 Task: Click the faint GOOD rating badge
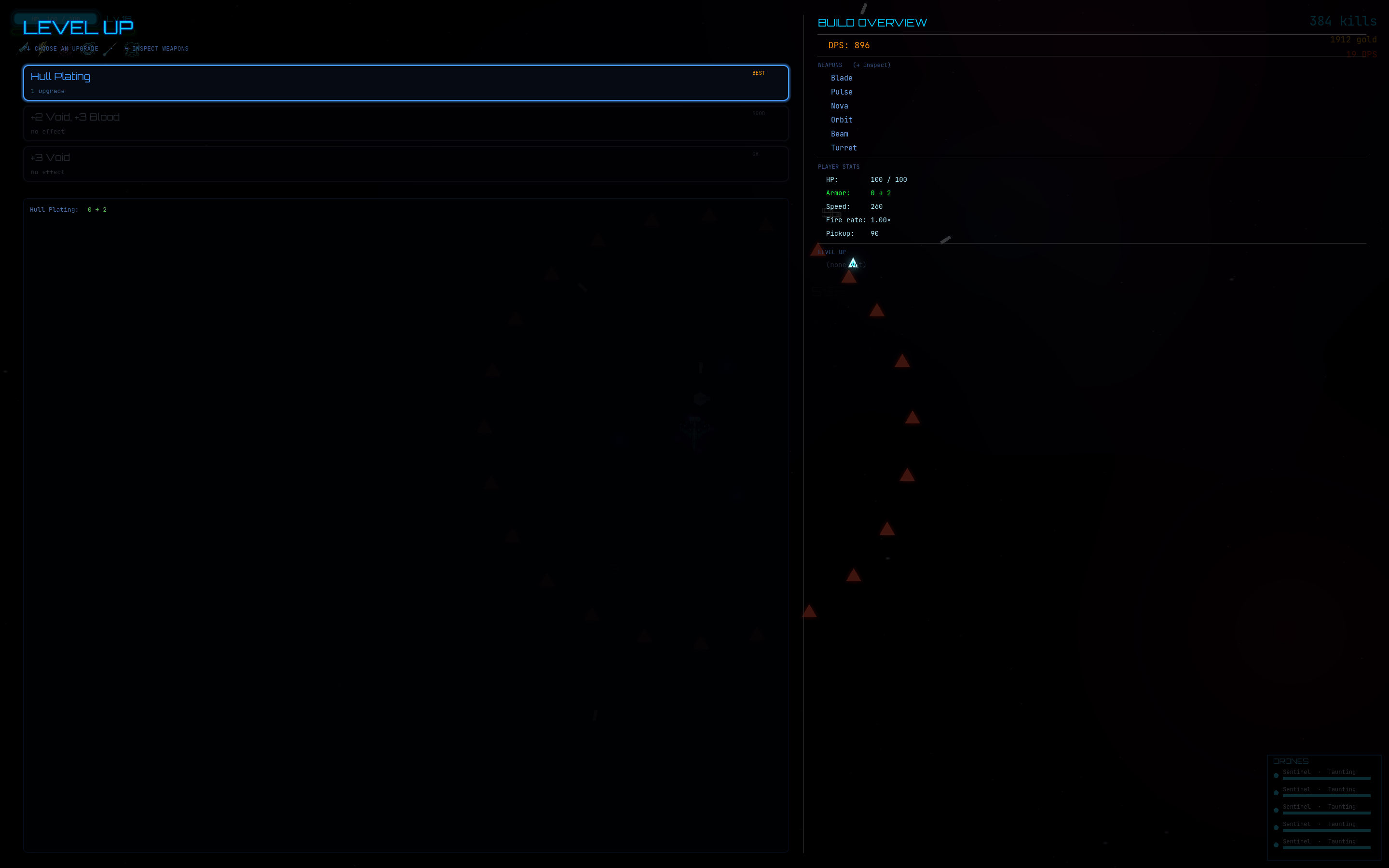point(758,114)
